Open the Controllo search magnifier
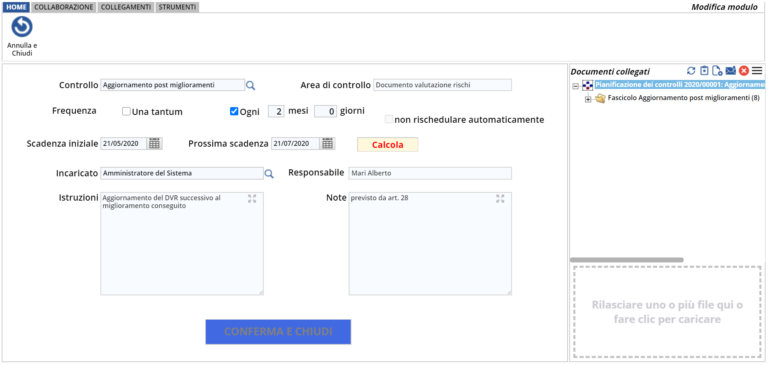 pyautogui.click(x=250, y=86)
